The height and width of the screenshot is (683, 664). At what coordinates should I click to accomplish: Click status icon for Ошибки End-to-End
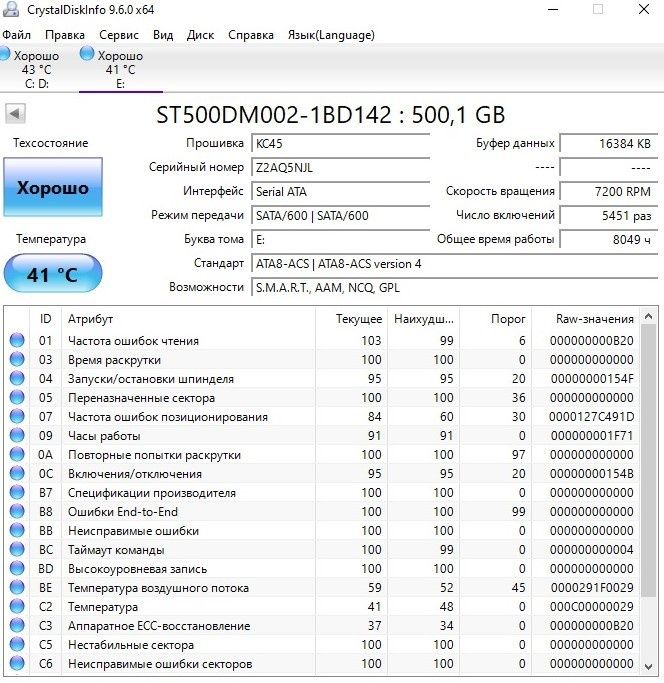(x=17, y=511)
